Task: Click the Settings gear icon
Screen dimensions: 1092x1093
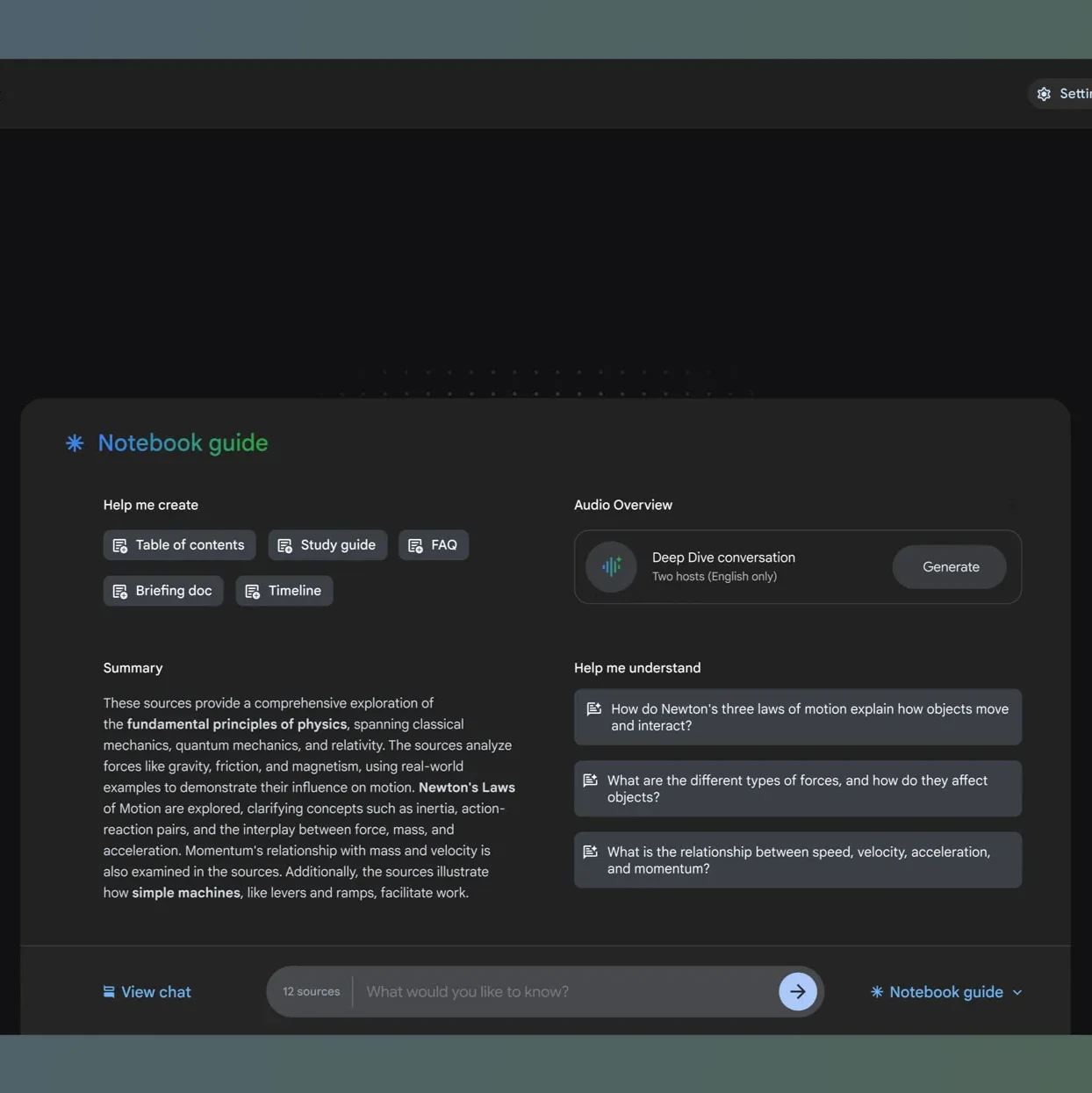Action: click(x=1044, y=93)
